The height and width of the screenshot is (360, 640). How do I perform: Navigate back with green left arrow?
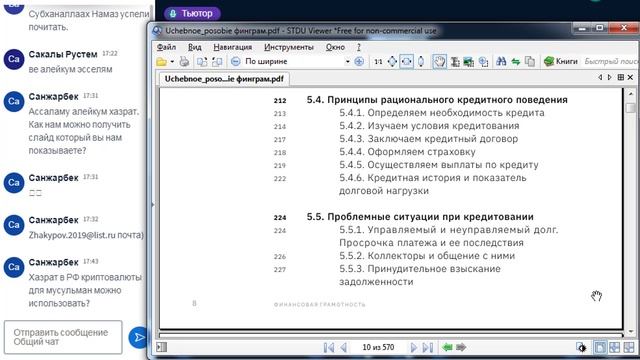[447, 347]
